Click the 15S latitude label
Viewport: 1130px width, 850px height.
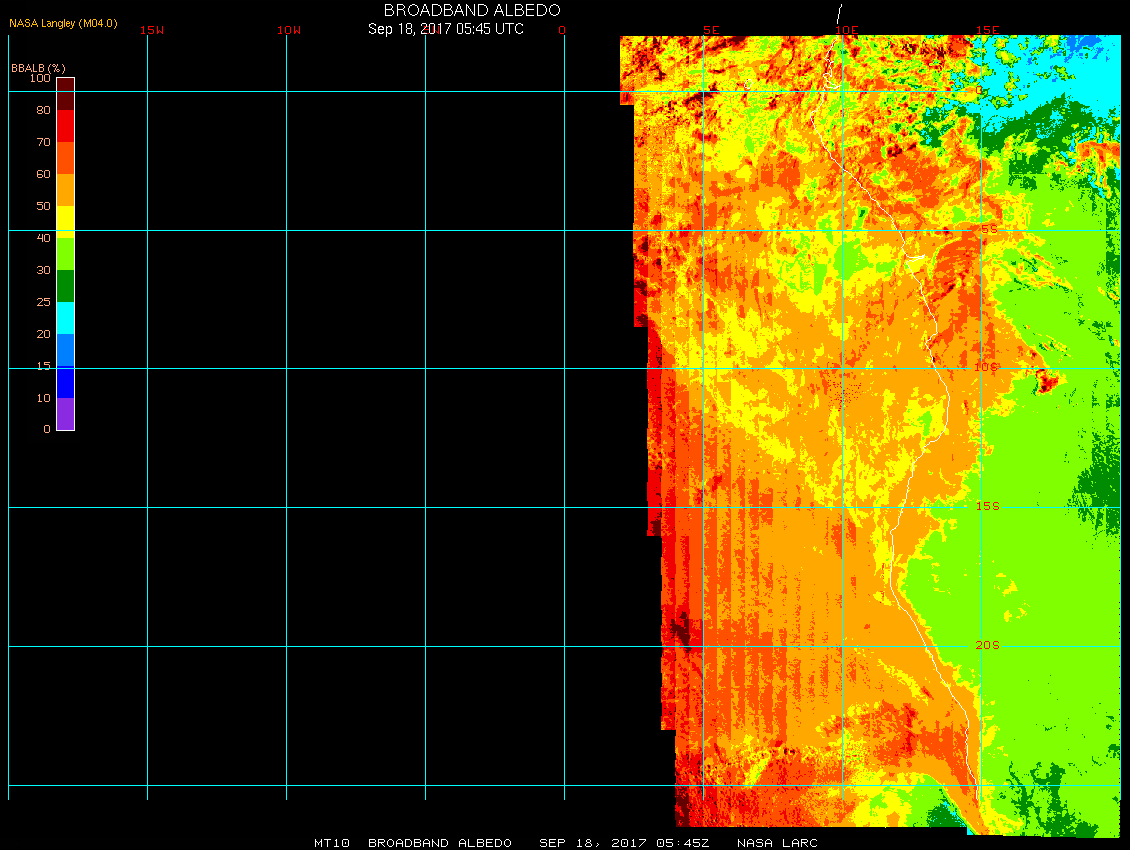pyautogui.click(x=987, y=506)
